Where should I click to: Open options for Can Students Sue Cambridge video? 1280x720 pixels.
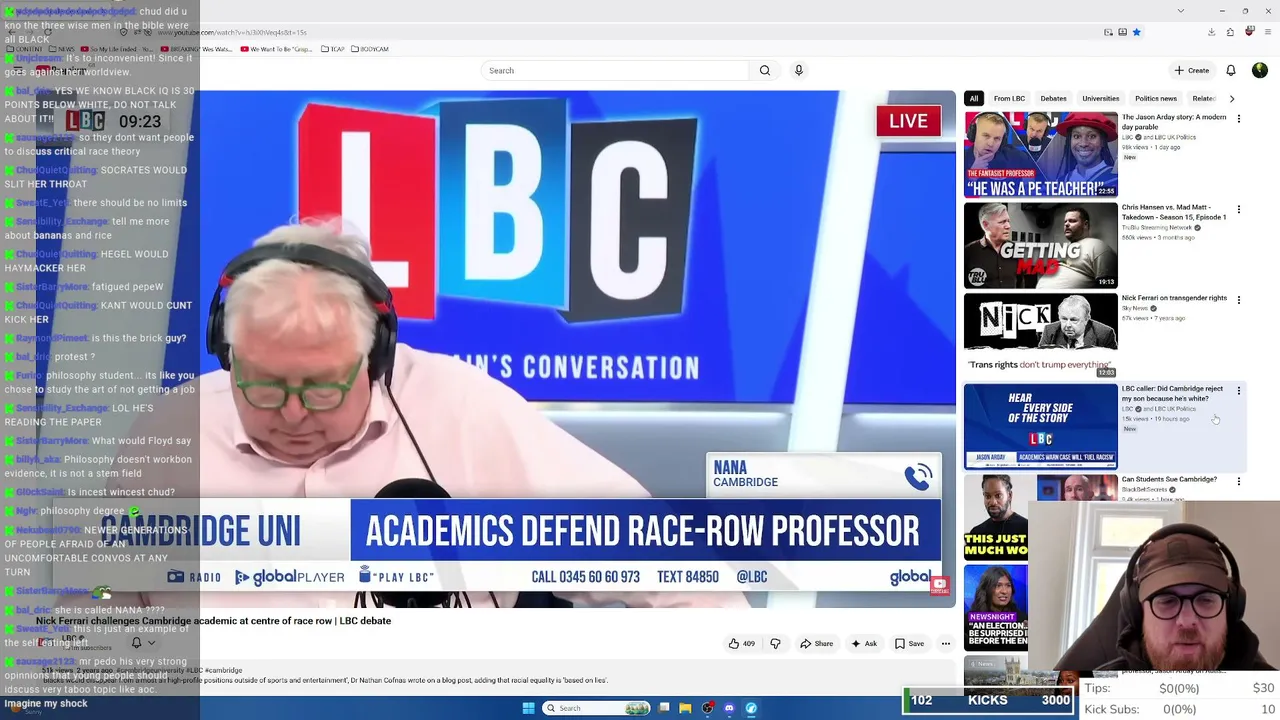(x=1239, y=481)
